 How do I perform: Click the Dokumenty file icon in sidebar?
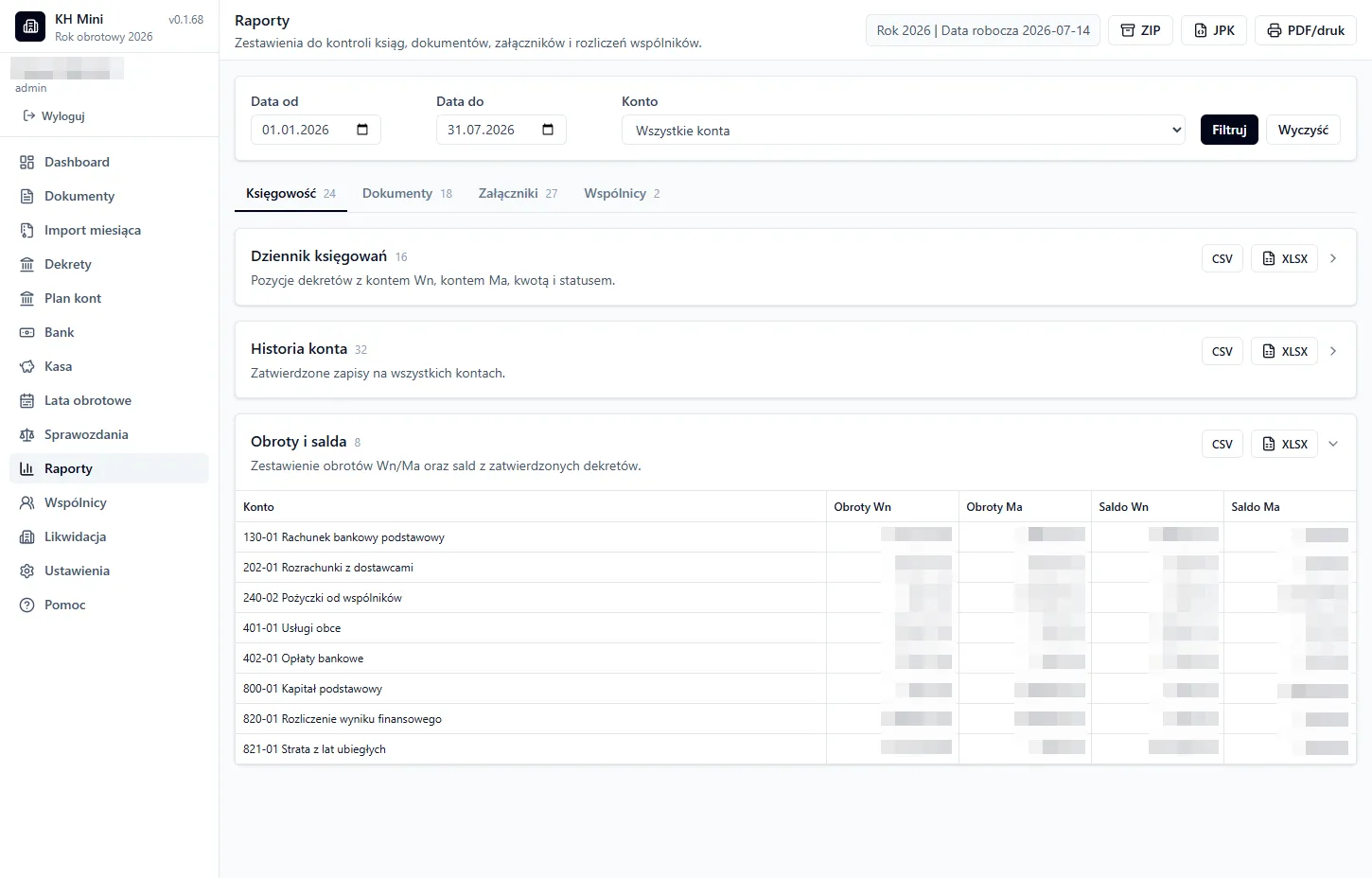coord(26,196)
